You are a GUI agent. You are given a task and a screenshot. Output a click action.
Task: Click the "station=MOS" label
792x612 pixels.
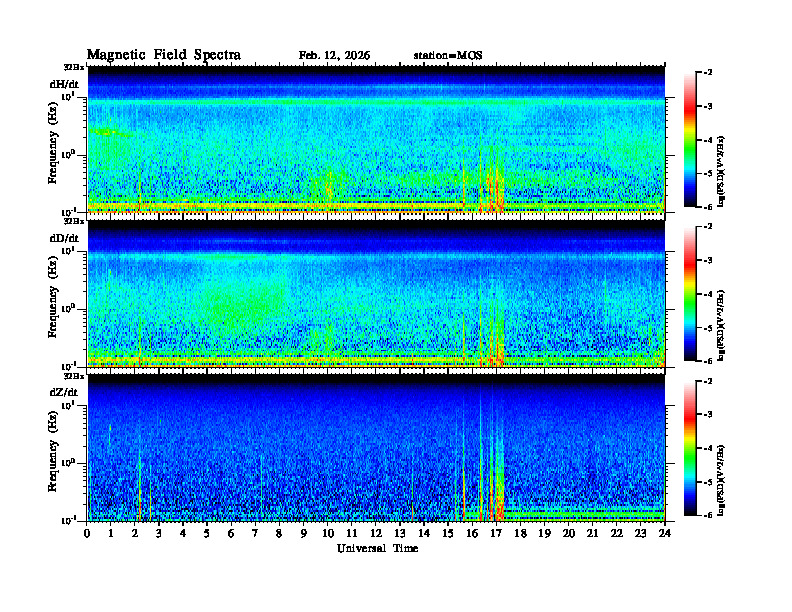448,55
